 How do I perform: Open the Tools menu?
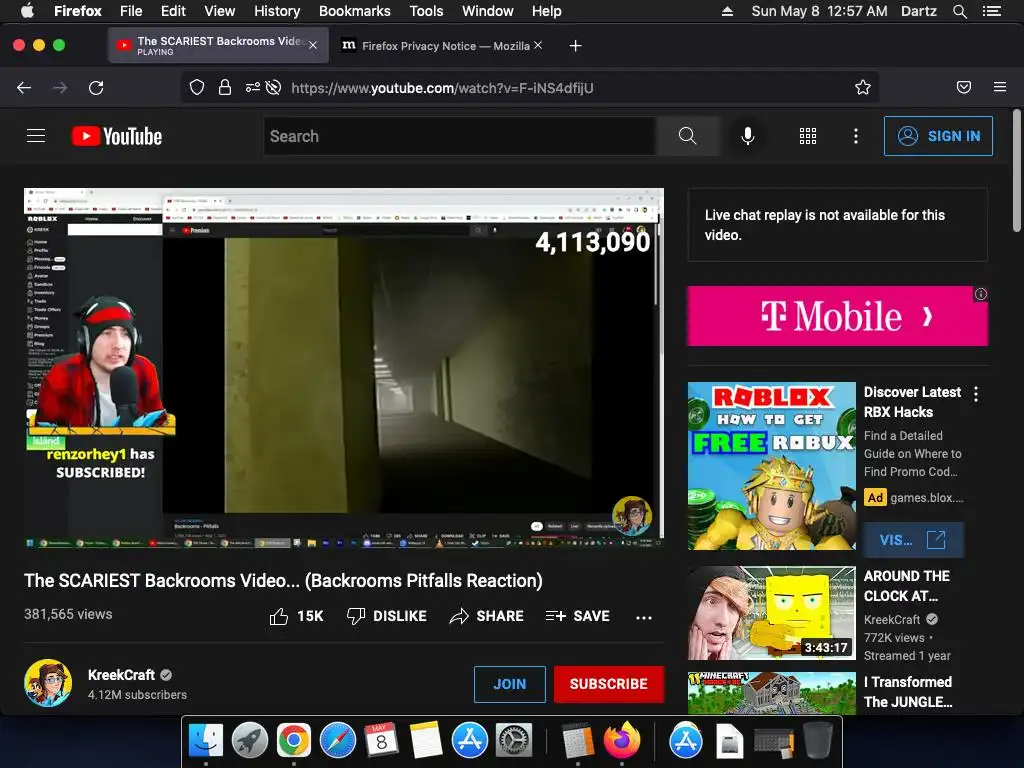(x=426, y=11)
